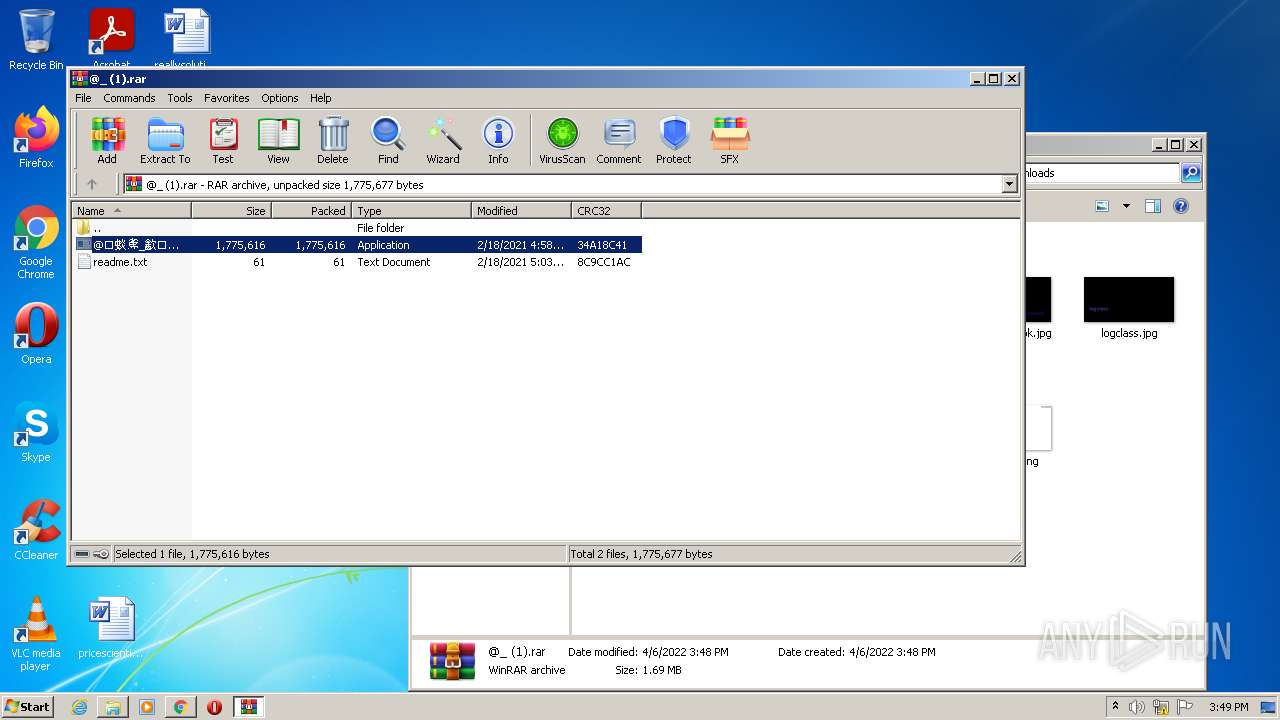Run VirusScan on the archive
The width and height of the screenshot is (1280, 720).
(x=562, y=140)
